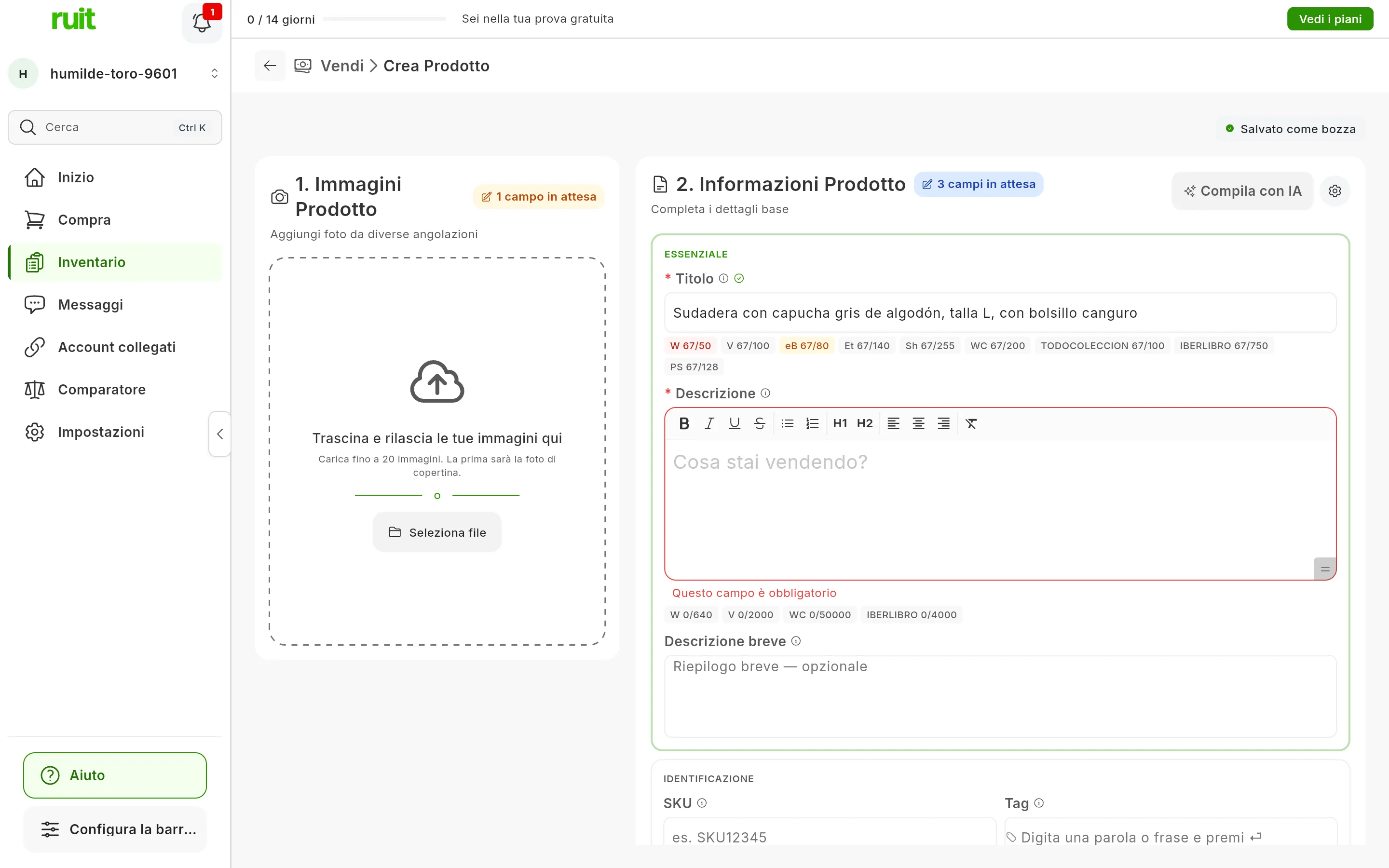
Task: Open product info settings gear
Action: coord(1335,191)
